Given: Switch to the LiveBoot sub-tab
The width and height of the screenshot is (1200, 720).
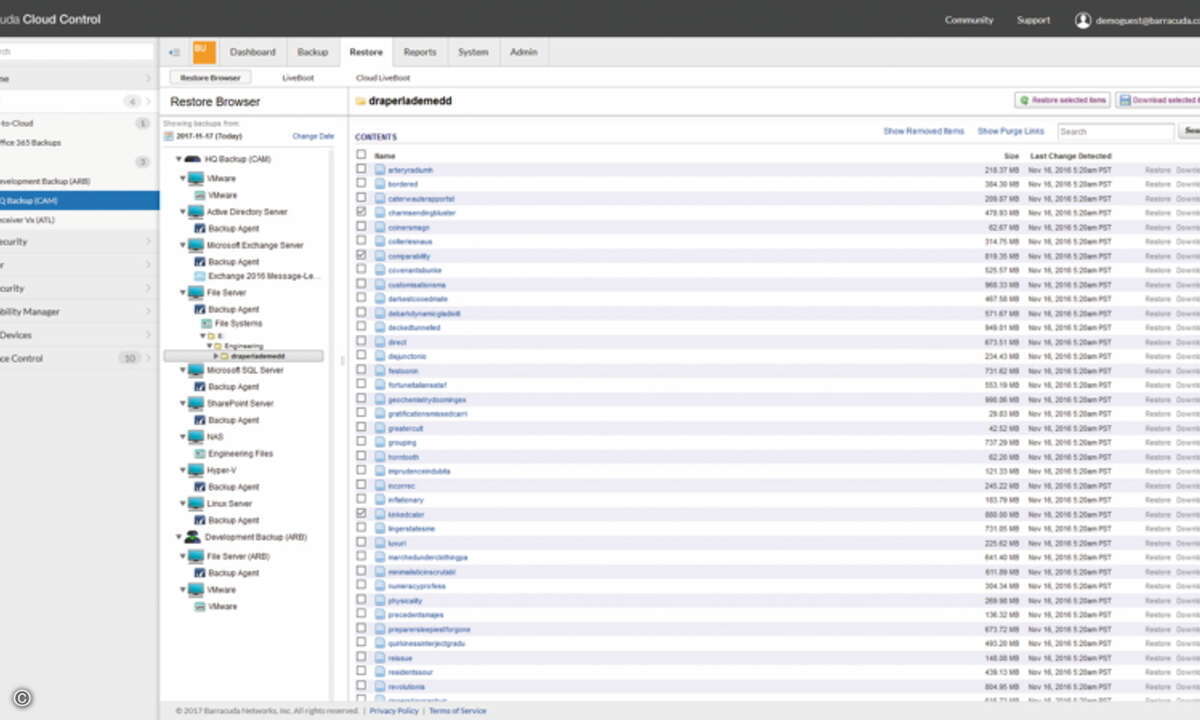Looking at the screenshot, I should click(298, 77).
